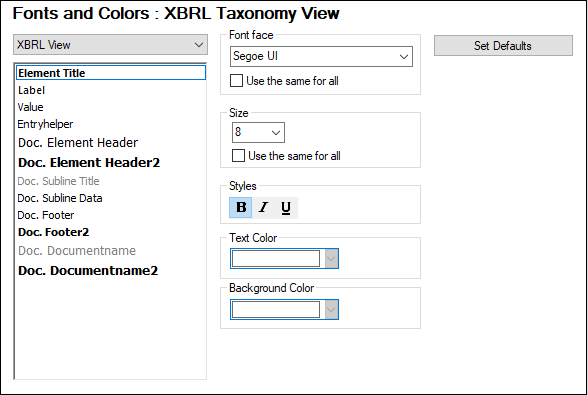Click the Set Defaults button
Image resolution: width=588 pixels, height=395 pixels.
click(503, 46)
